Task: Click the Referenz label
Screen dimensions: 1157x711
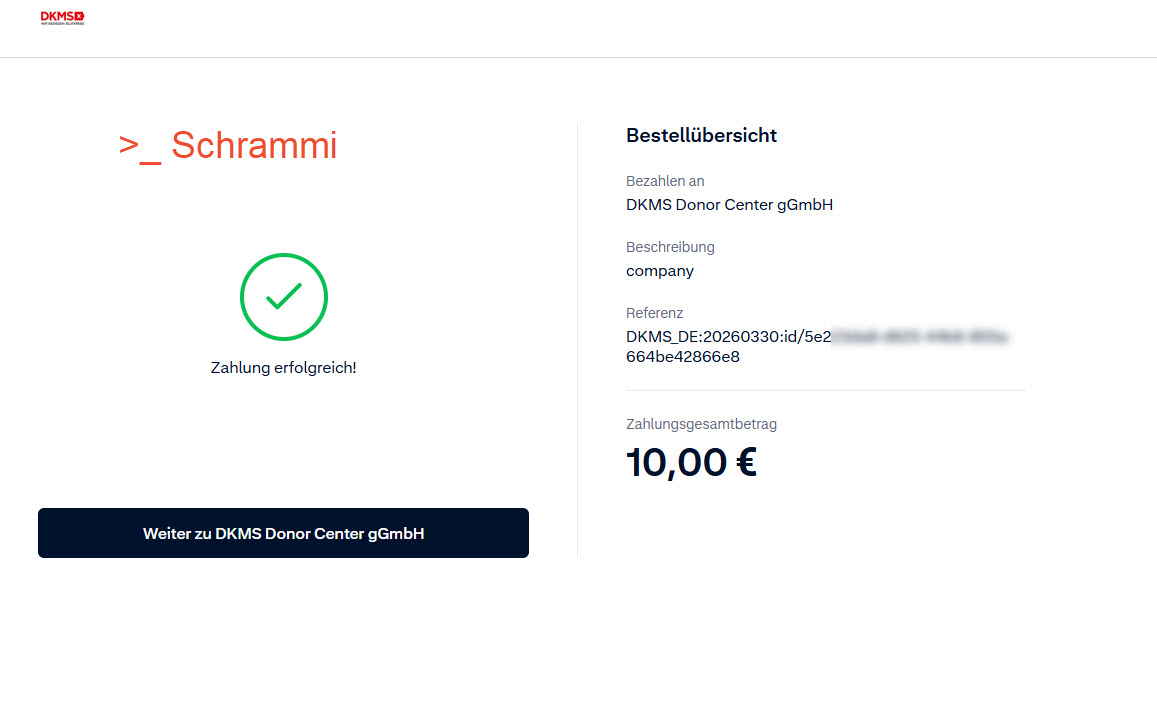Action: coord(654,313)
